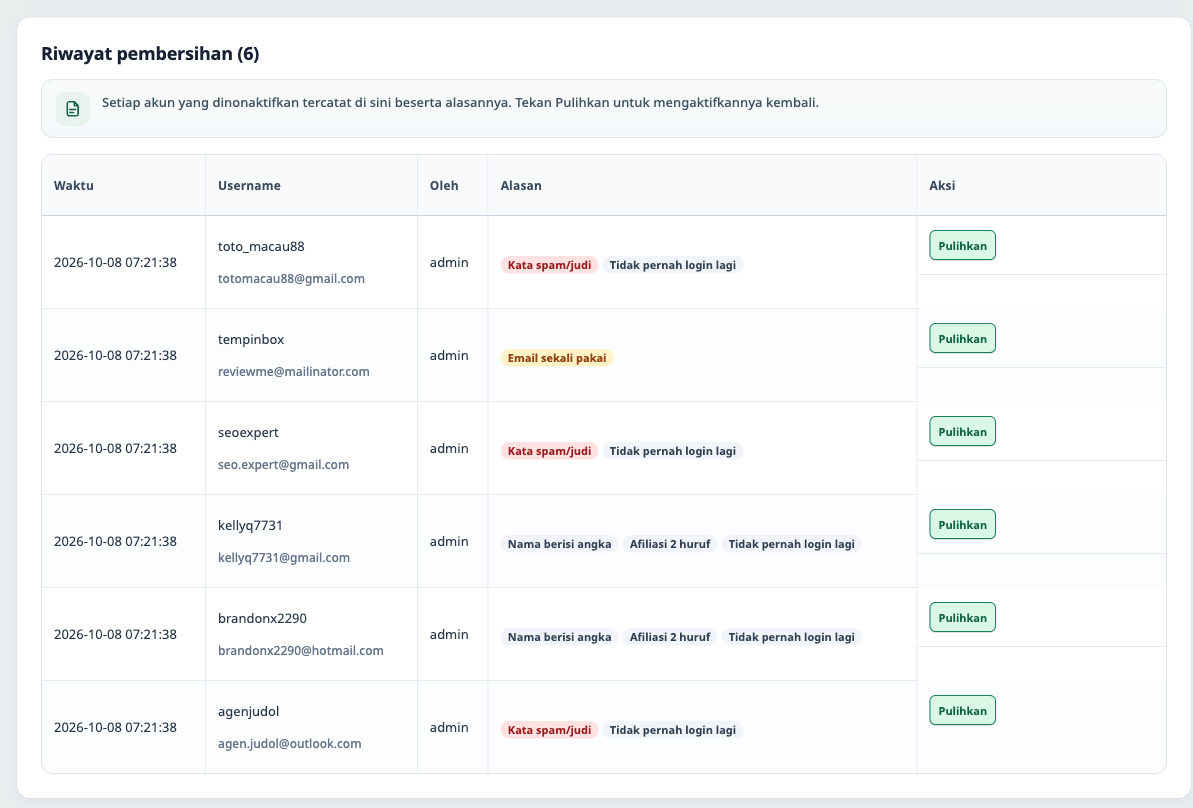The width and height of the screenshot is (1193, 808).
Task: Click the Nama berisi angka tag for brandonx2290
Action: (x=559, y=637)
